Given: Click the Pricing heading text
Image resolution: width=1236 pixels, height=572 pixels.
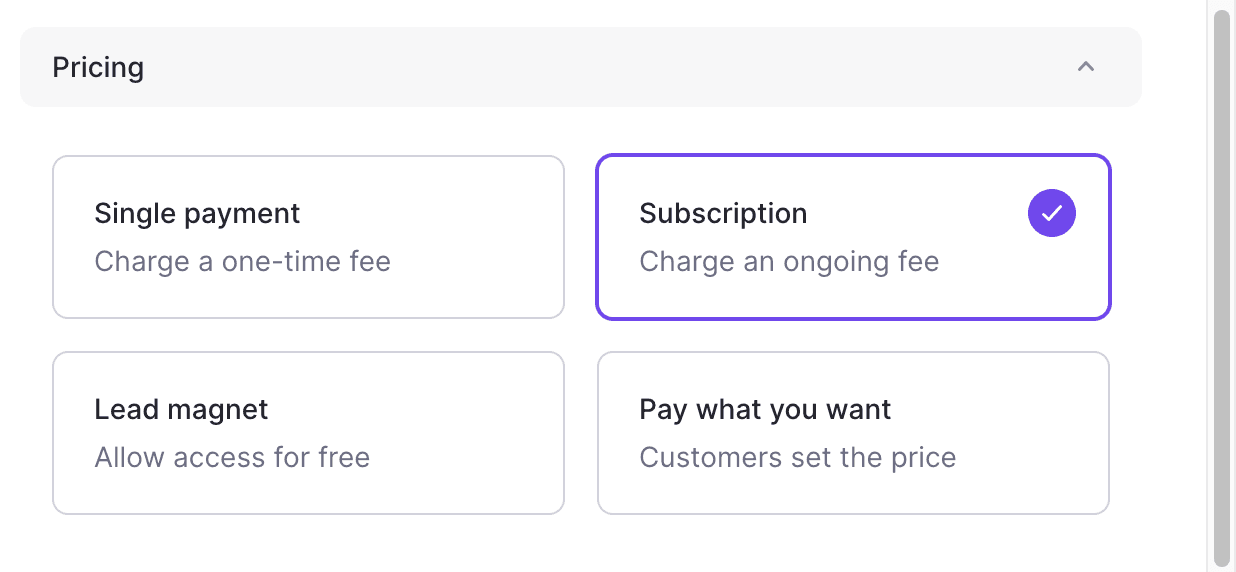Looking at the screenshot, I should 98,67.
